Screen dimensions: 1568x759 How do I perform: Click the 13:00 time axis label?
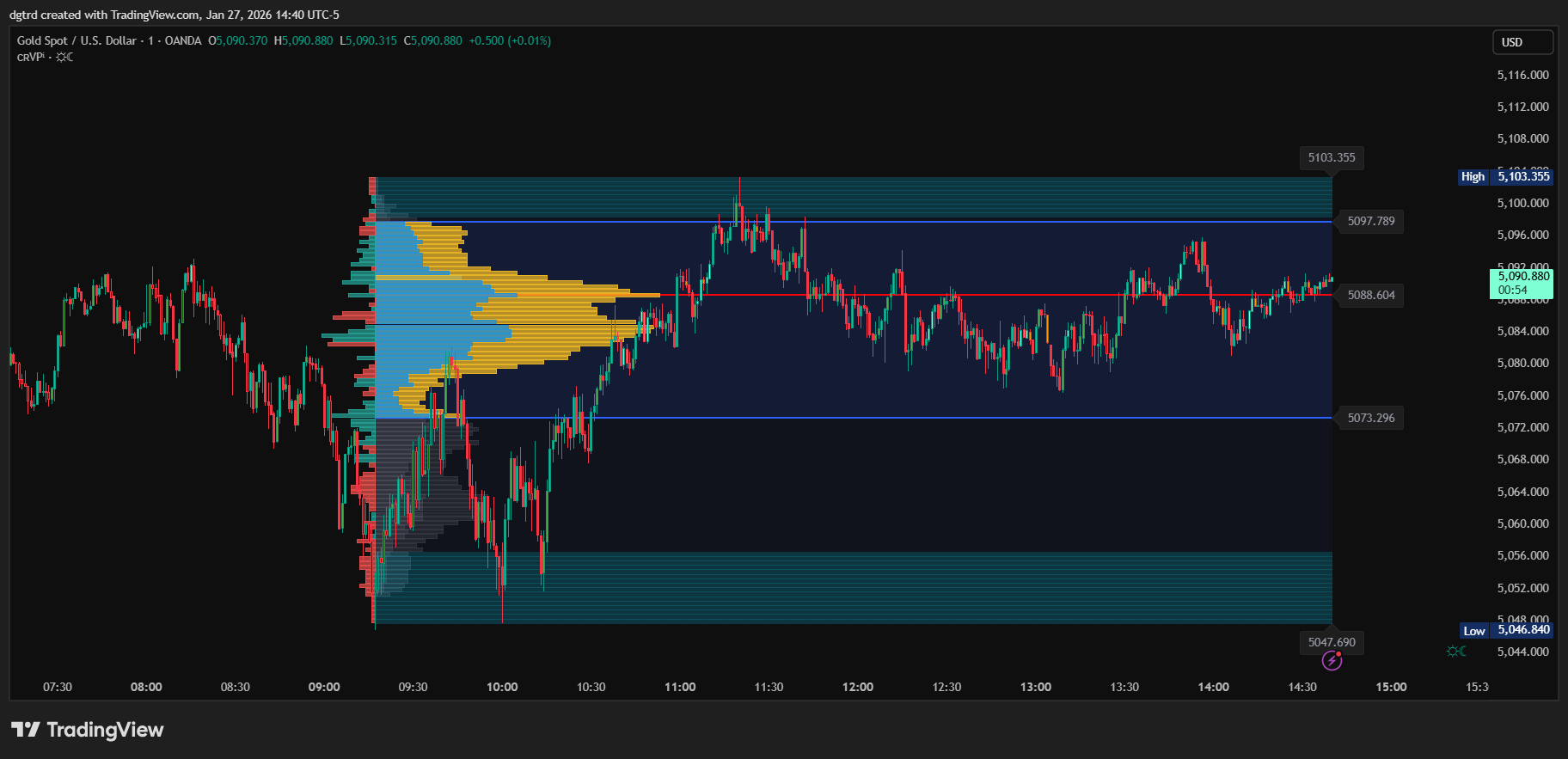(x=1036, y=687)
